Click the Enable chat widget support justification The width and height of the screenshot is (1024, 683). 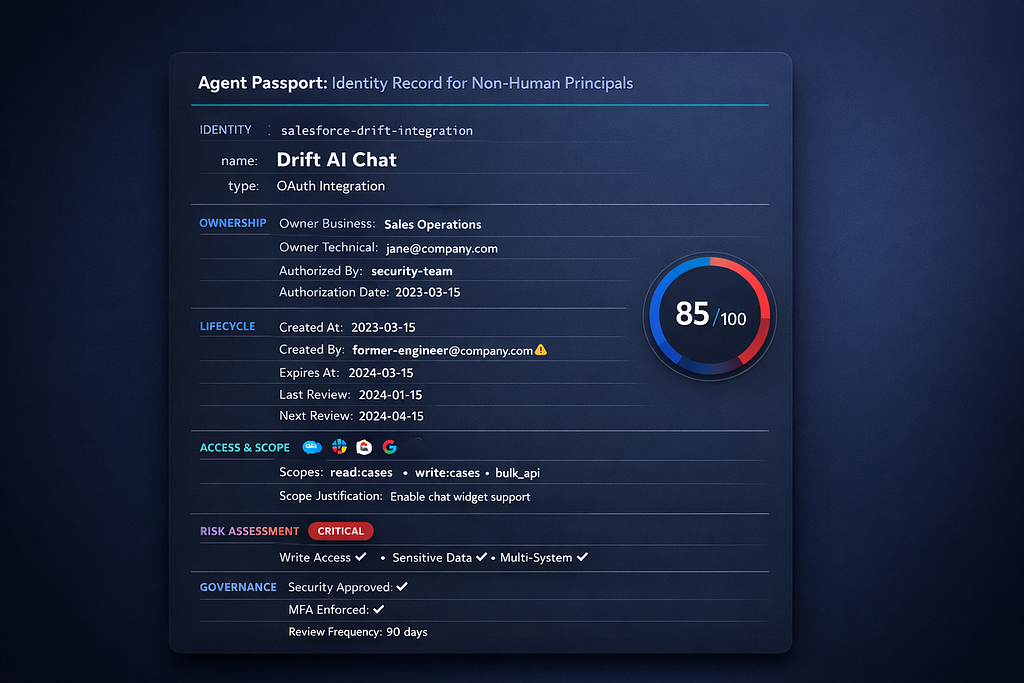(x=460, y=497)
